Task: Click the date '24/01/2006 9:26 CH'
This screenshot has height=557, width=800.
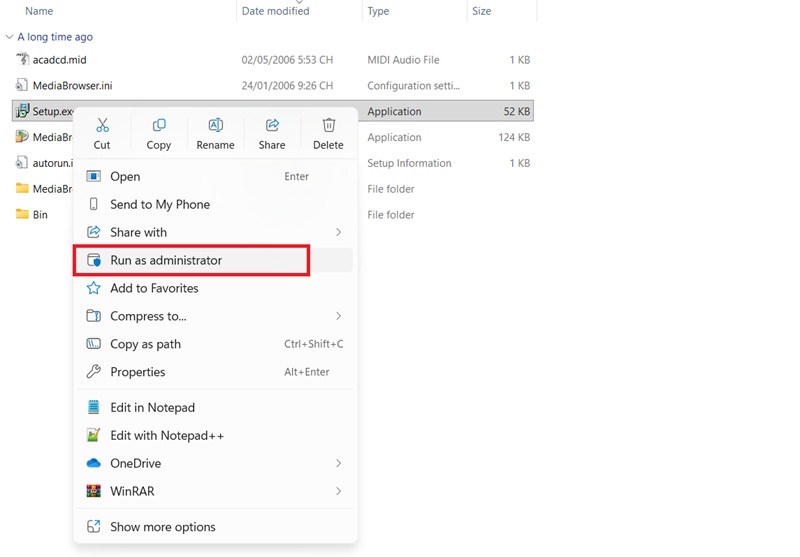Action: (287, 85)
